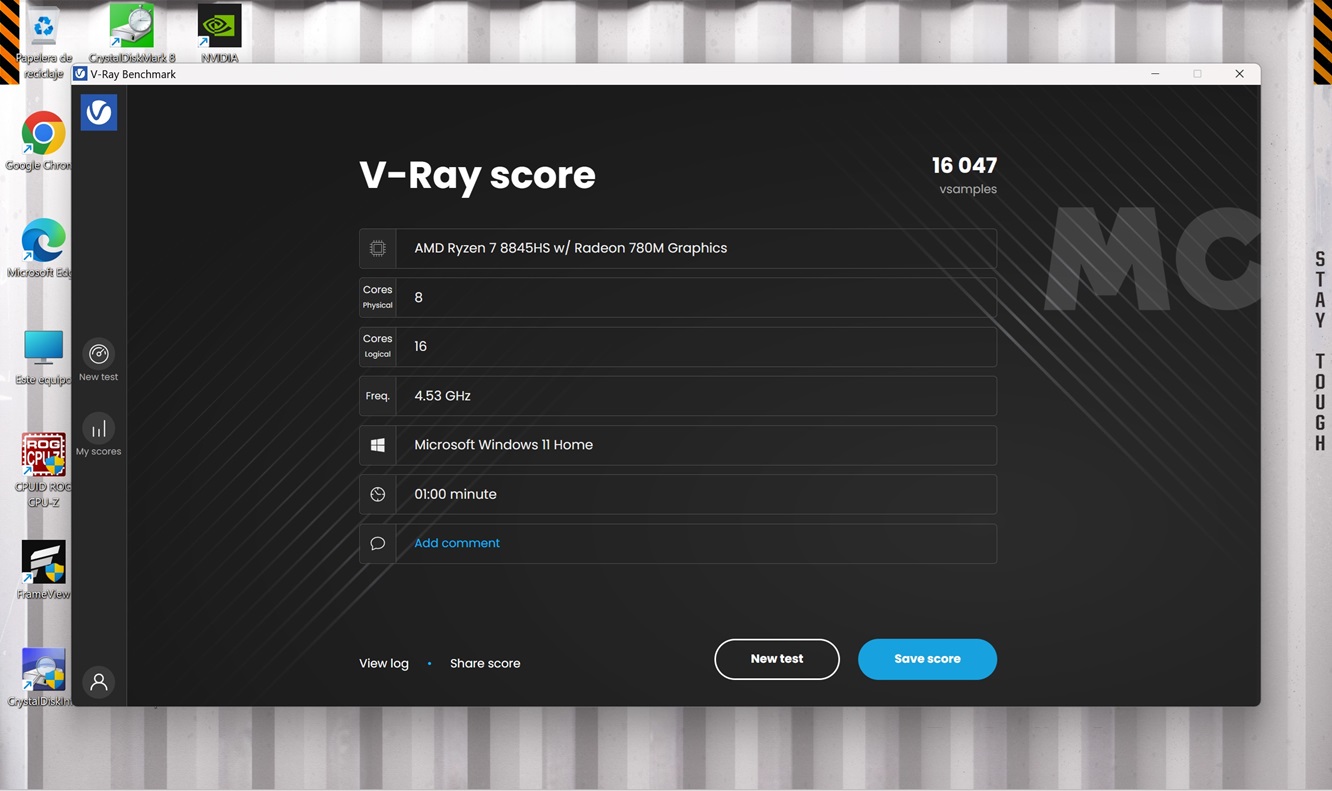
Task: Select the AMD Ryzen 7 8845HS processor row
Action: [x=677, y=248]
